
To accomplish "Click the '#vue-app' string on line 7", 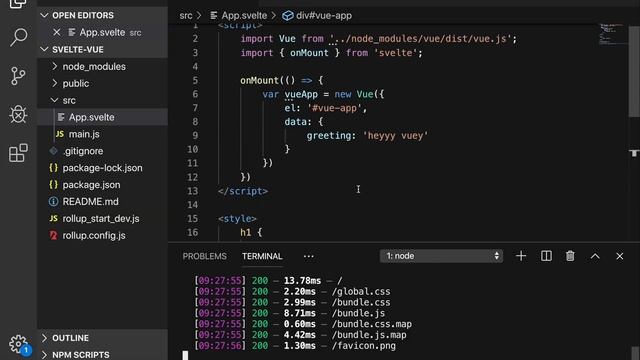I will coord(335,108).
